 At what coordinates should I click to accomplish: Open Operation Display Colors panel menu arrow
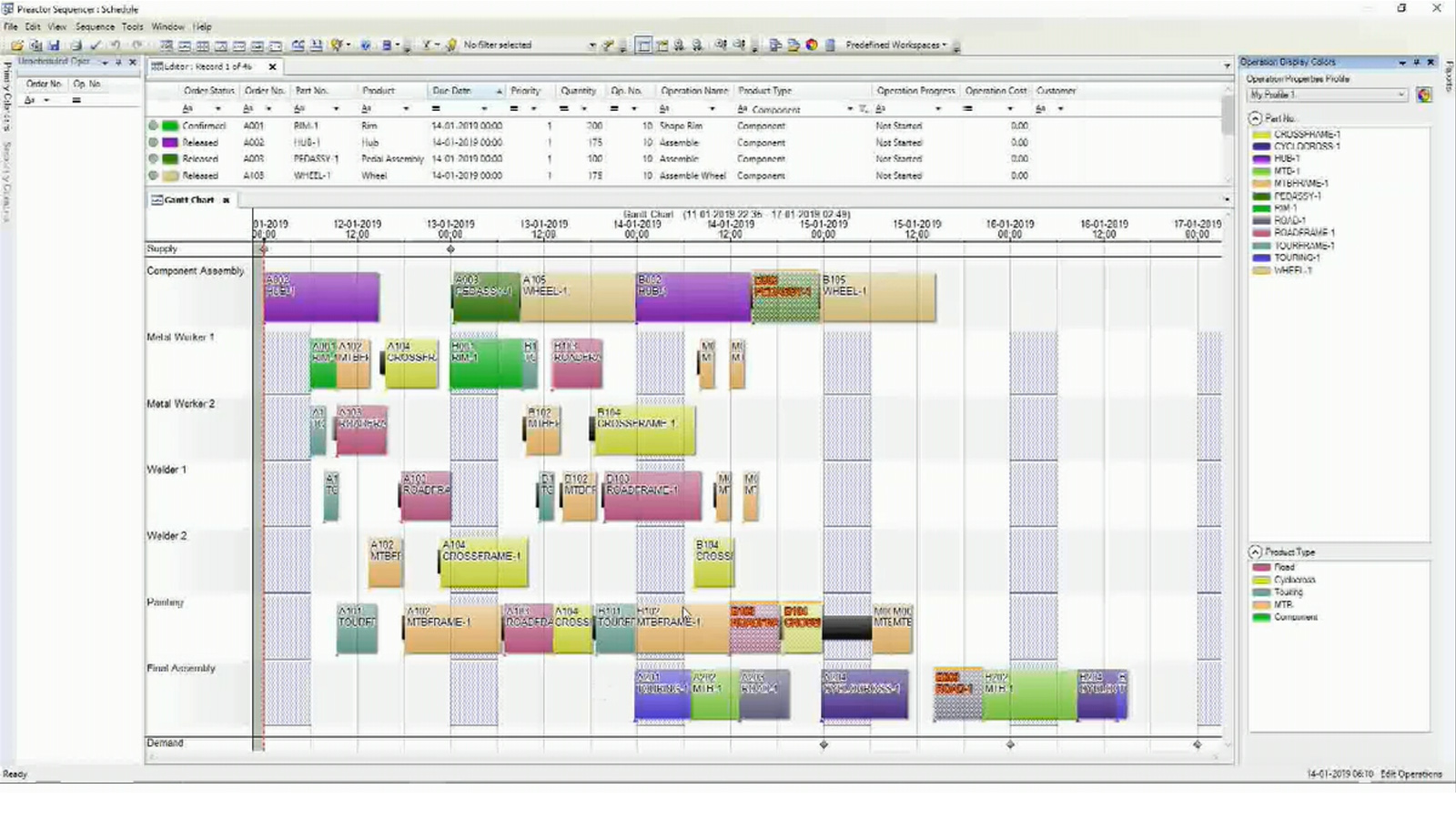[1402, 62]
